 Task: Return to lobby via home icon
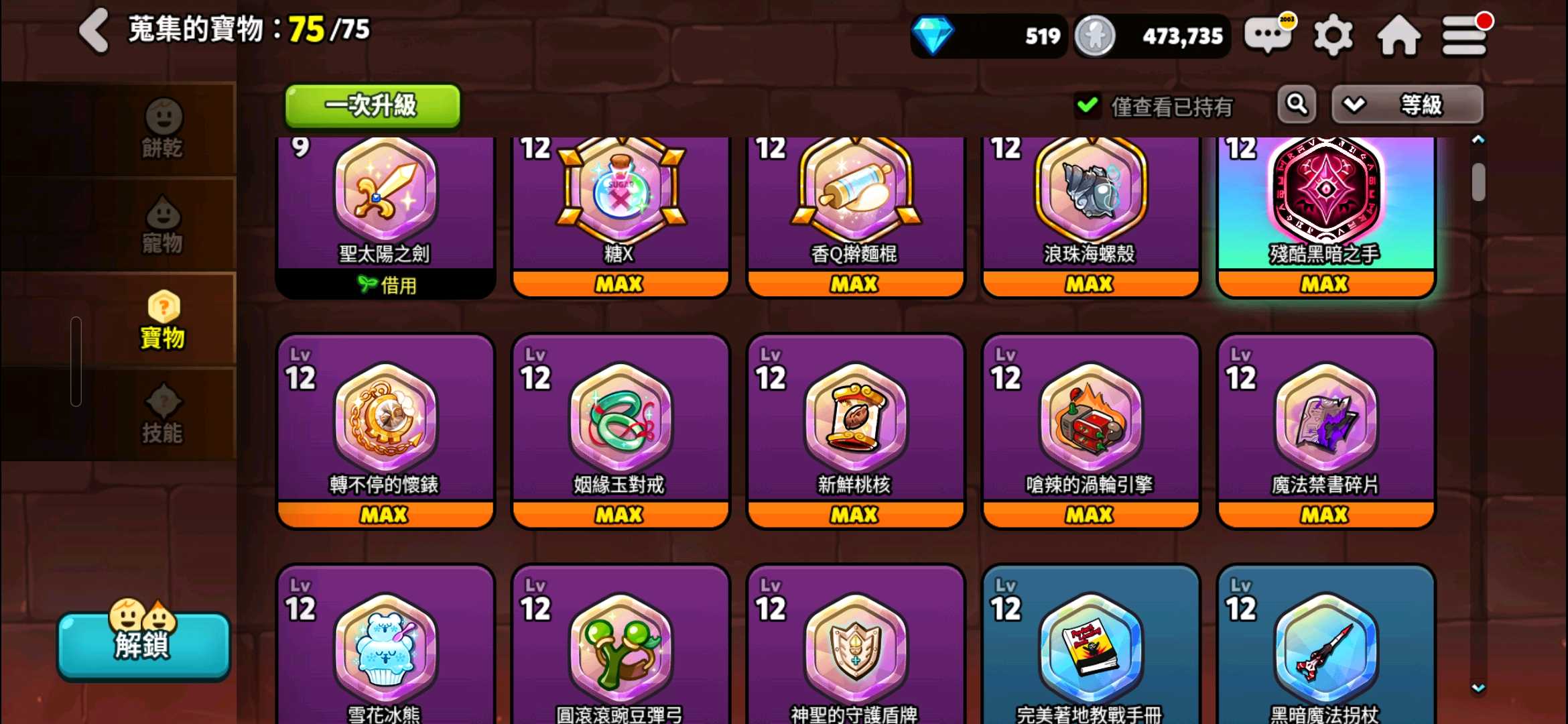pyautogui.click(x=1398, y=35)
